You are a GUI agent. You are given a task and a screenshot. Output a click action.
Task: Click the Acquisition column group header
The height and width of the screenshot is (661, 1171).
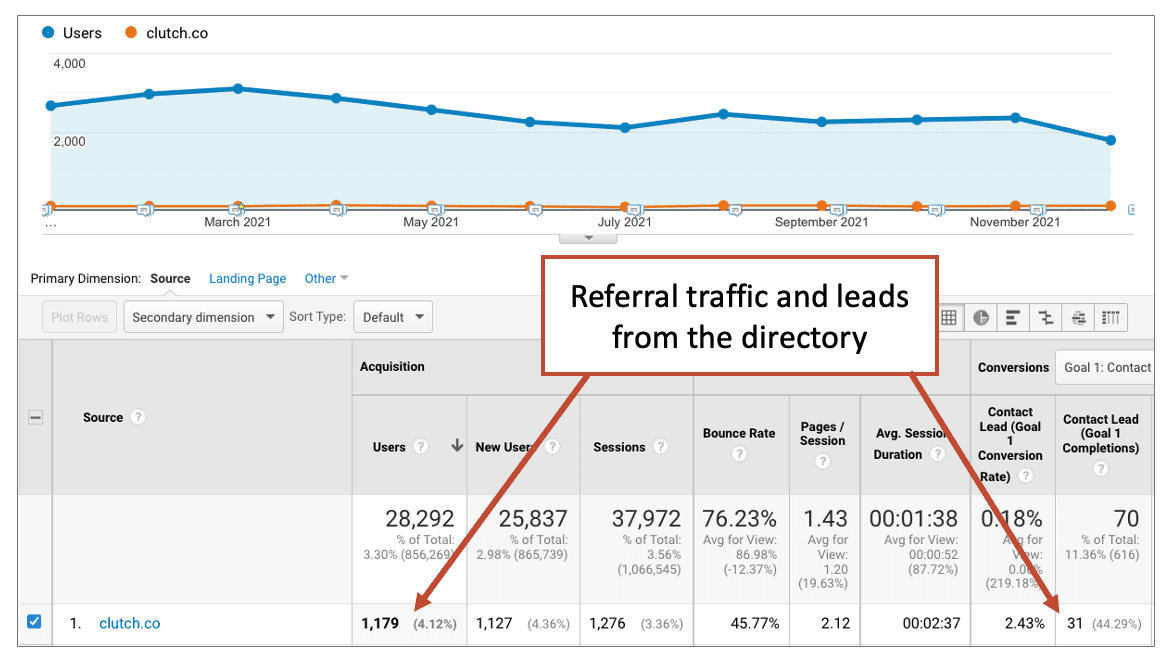tap(392, 367)
